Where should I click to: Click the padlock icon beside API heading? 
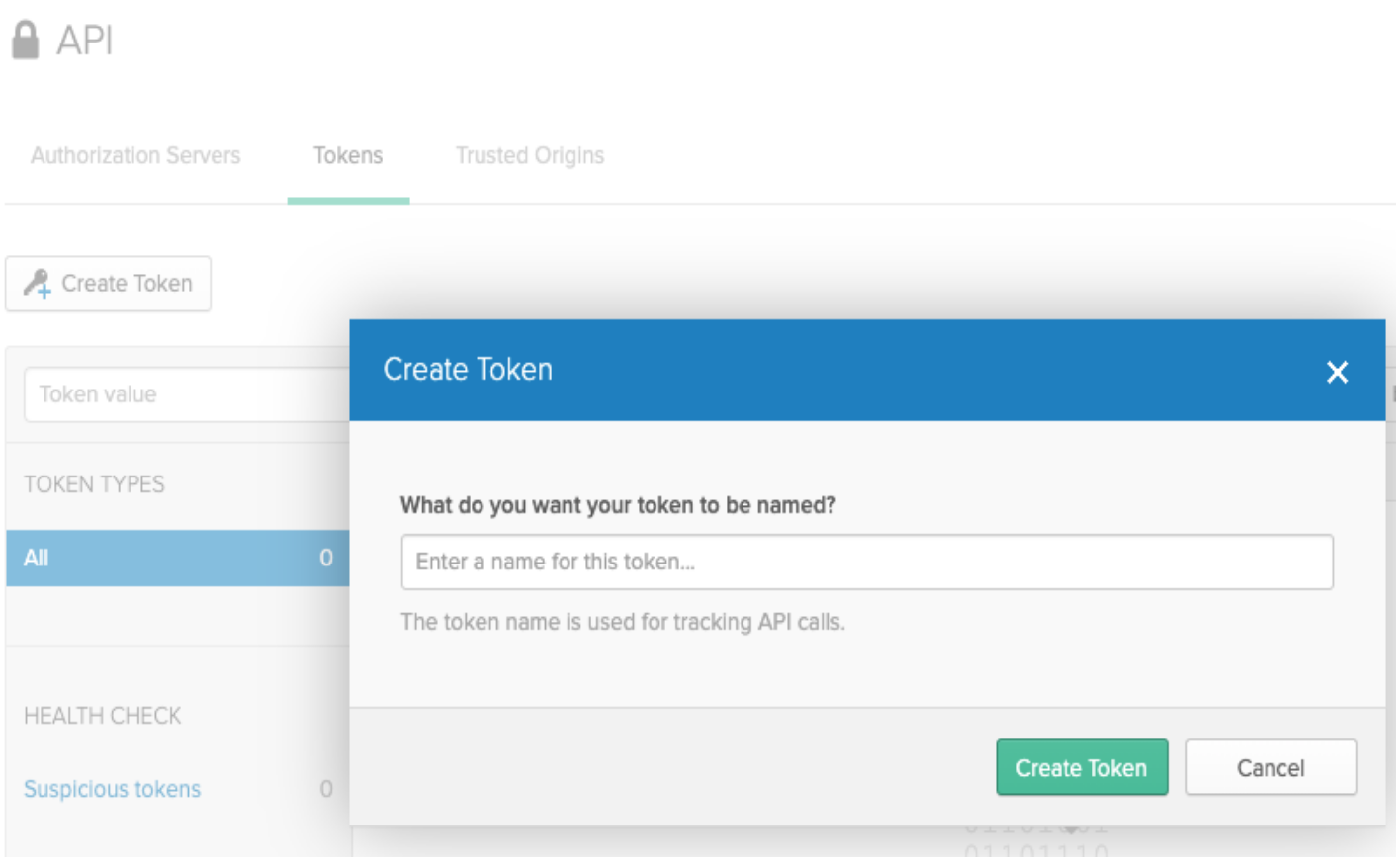click(25, 40)
